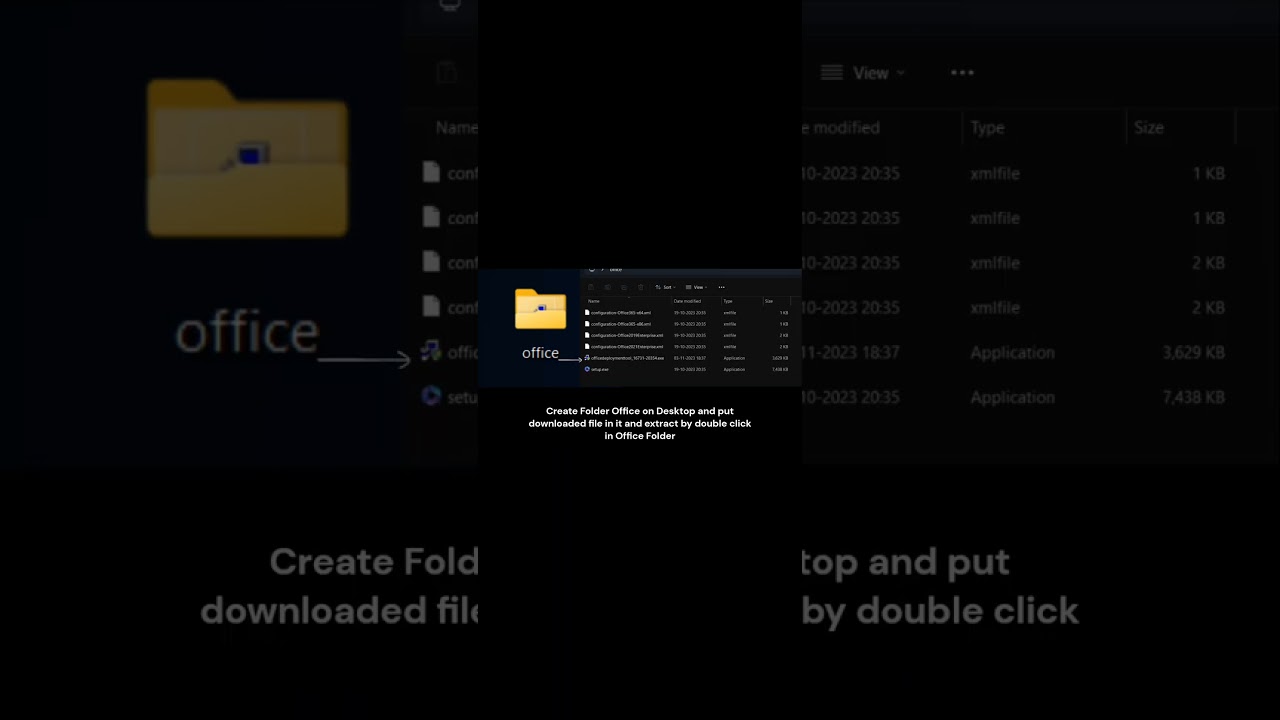Sort by the Type column header in the small Explorer window

click(x=728, y=301)
